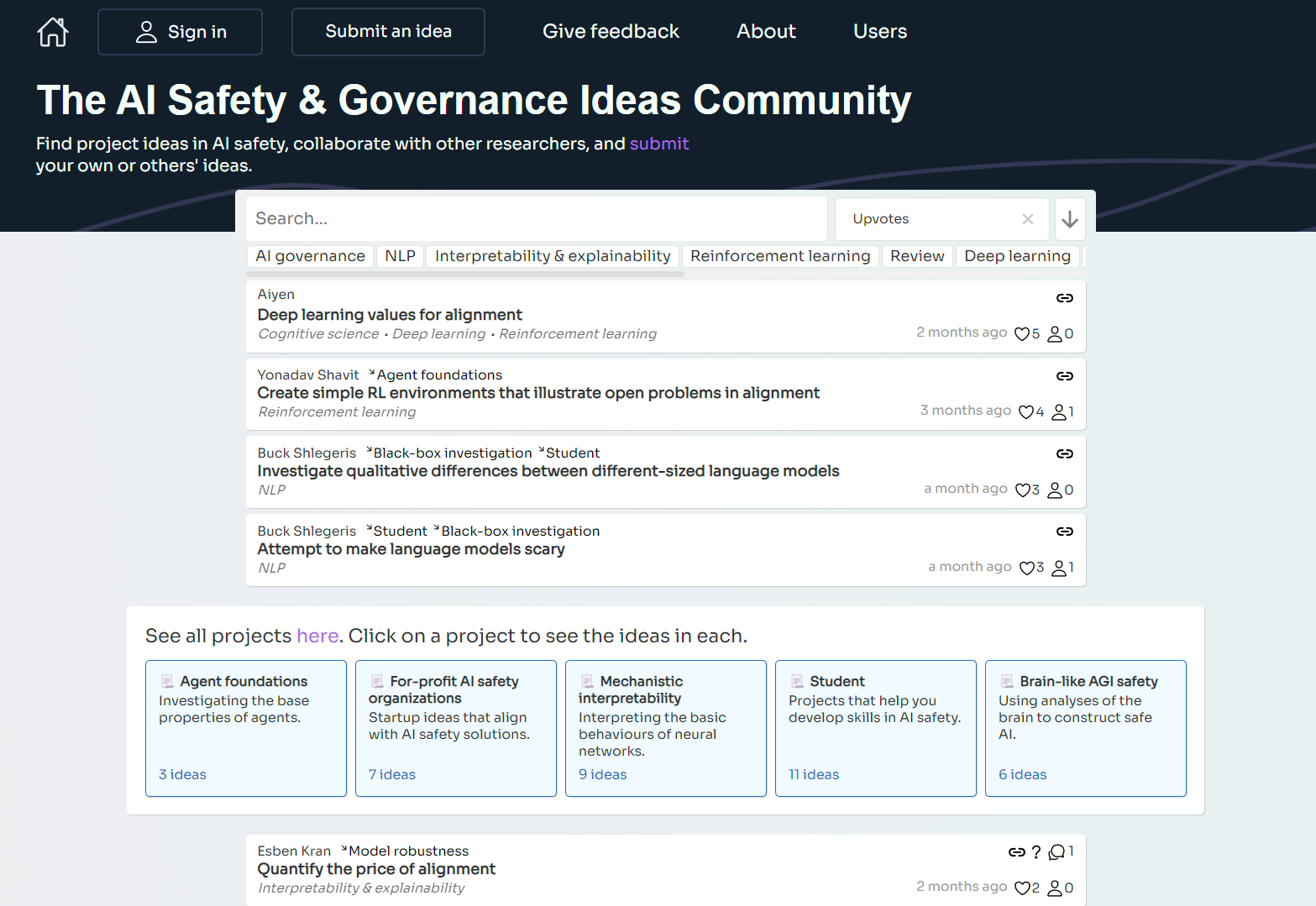Go to Give feedback

pyautogui.click(x=611, y=32)
